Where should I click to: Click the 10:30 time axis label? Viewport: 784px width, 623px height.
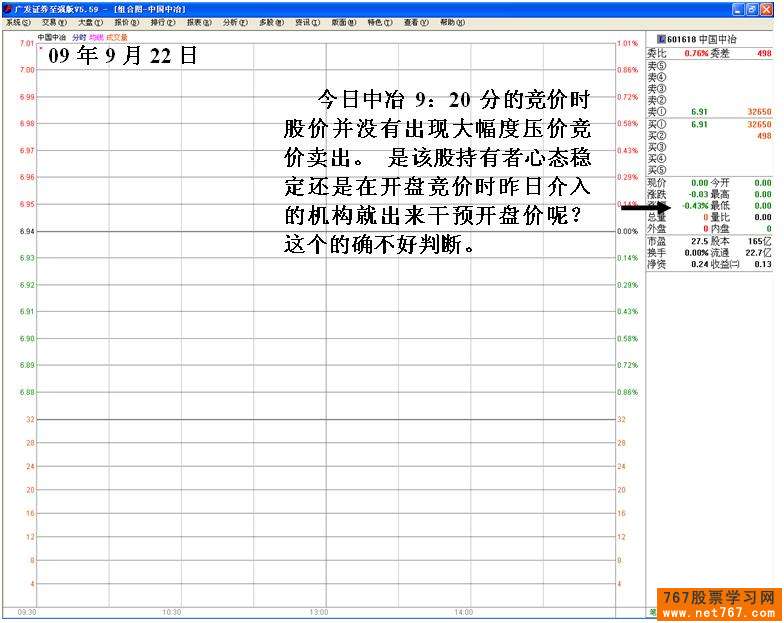[172, 612]
